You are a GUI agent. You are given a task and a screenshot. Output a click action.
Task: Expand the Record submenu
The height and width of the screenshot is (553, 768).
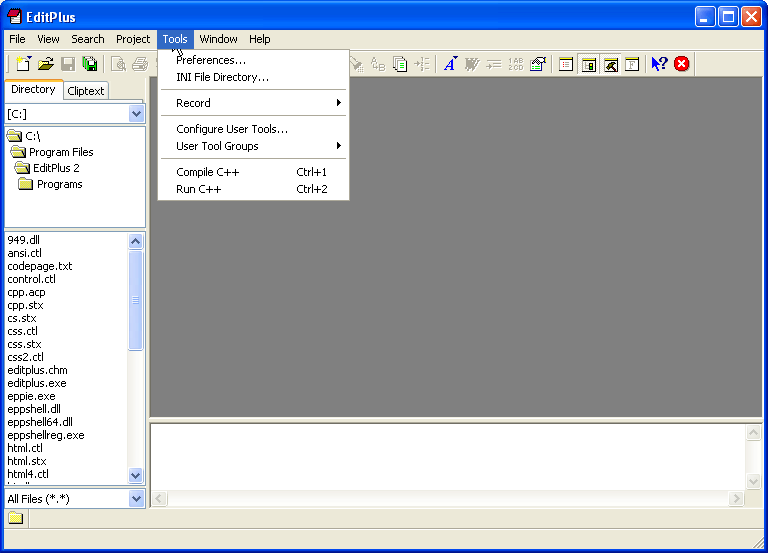click(x=253, y=103)
